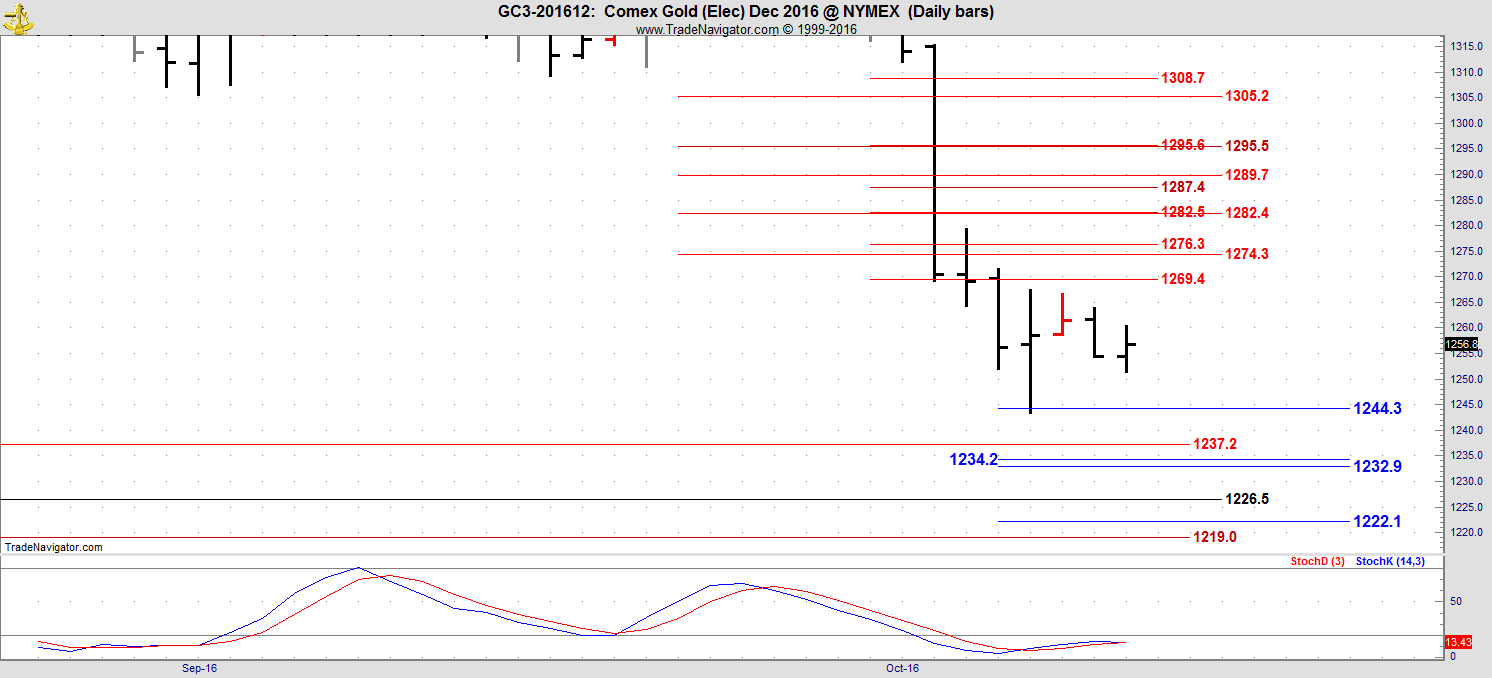The width and height of the screenshot is (1492, 678).
Task: Click the Sep-16 date axis label
Action: [199, 667]
